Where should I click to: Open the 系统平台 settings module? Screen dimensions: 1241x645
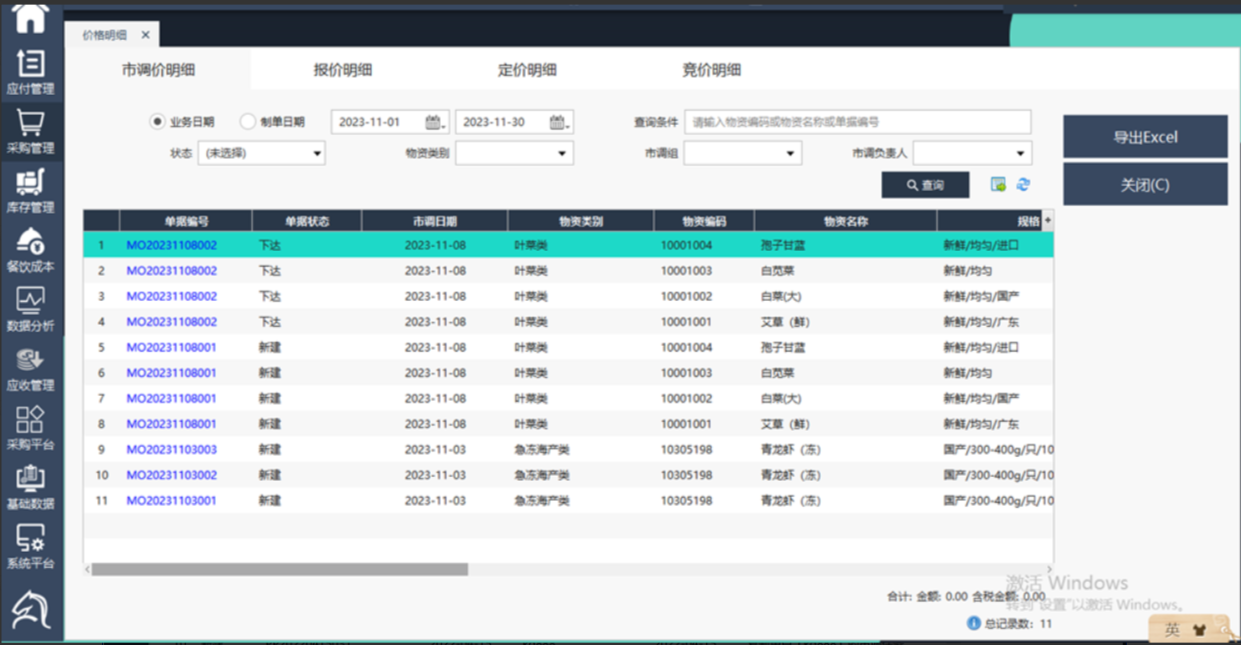pyautogui.click(x=30, y=546)
